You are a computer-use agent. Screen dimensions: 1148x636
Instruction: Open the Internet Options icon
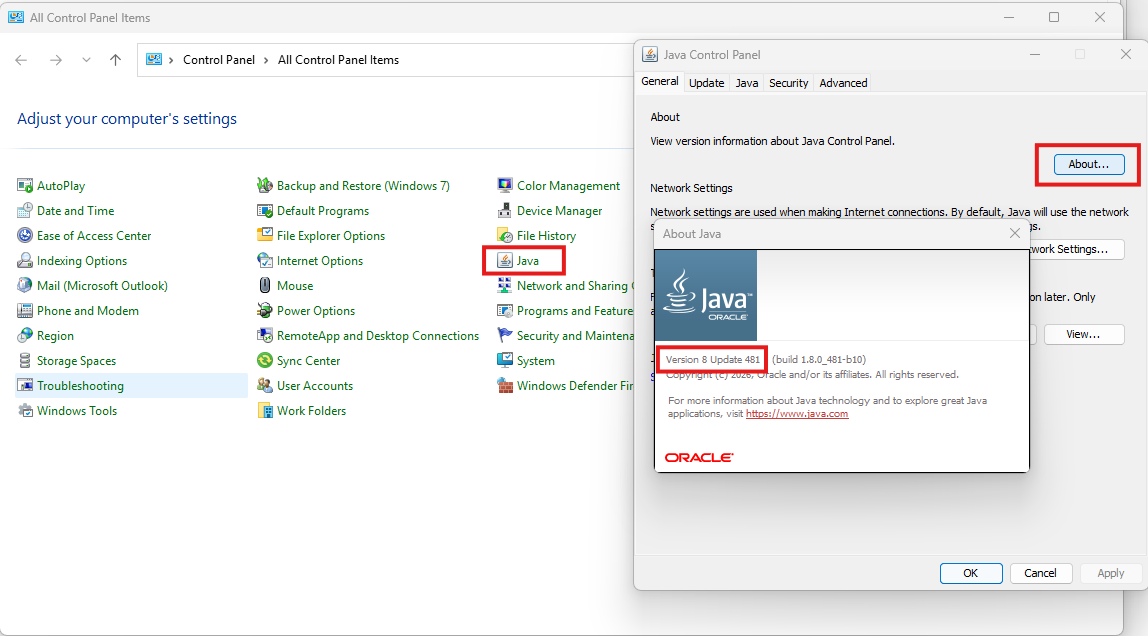(x=265, y=261)
